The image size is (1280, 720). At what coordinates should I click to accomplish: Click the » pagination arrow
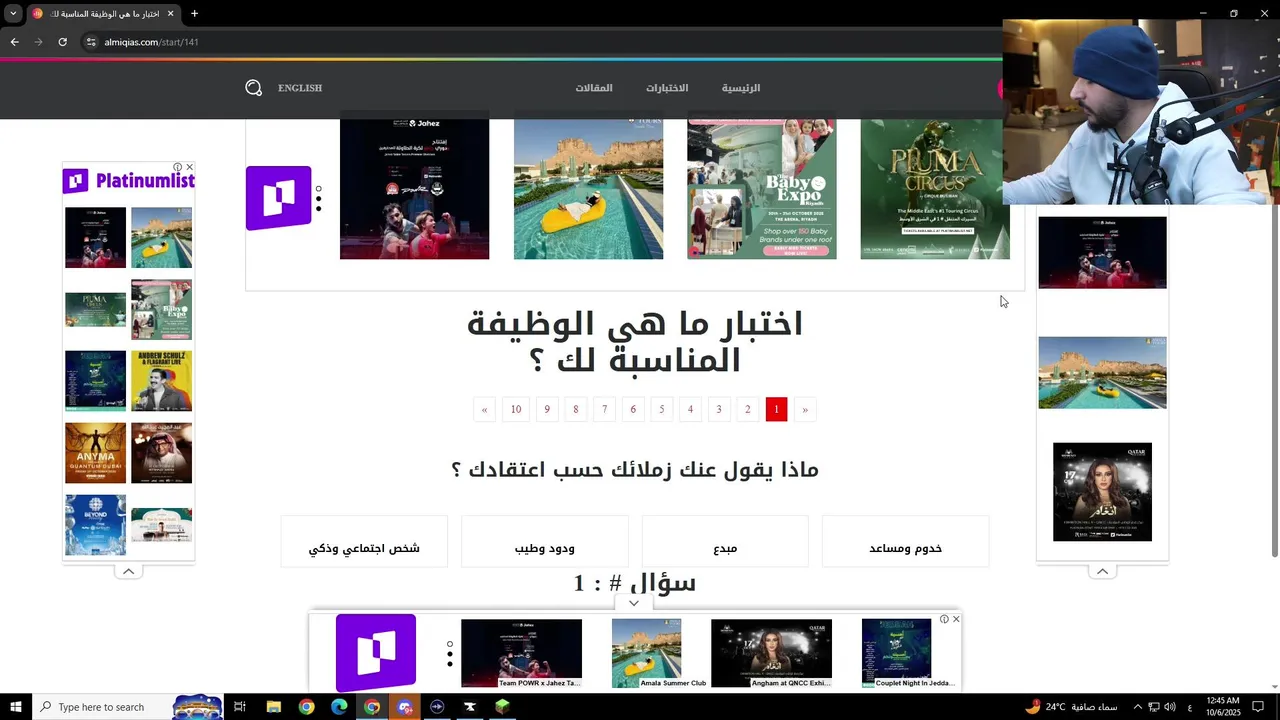coord(805,409)
